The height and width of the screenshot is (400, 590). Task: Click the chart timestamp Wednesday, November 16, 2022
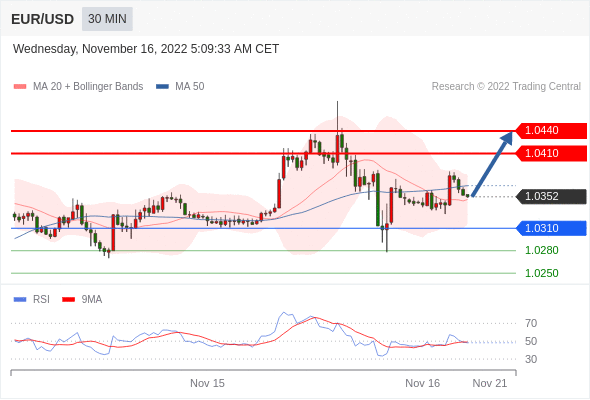[x=146, y=49]
